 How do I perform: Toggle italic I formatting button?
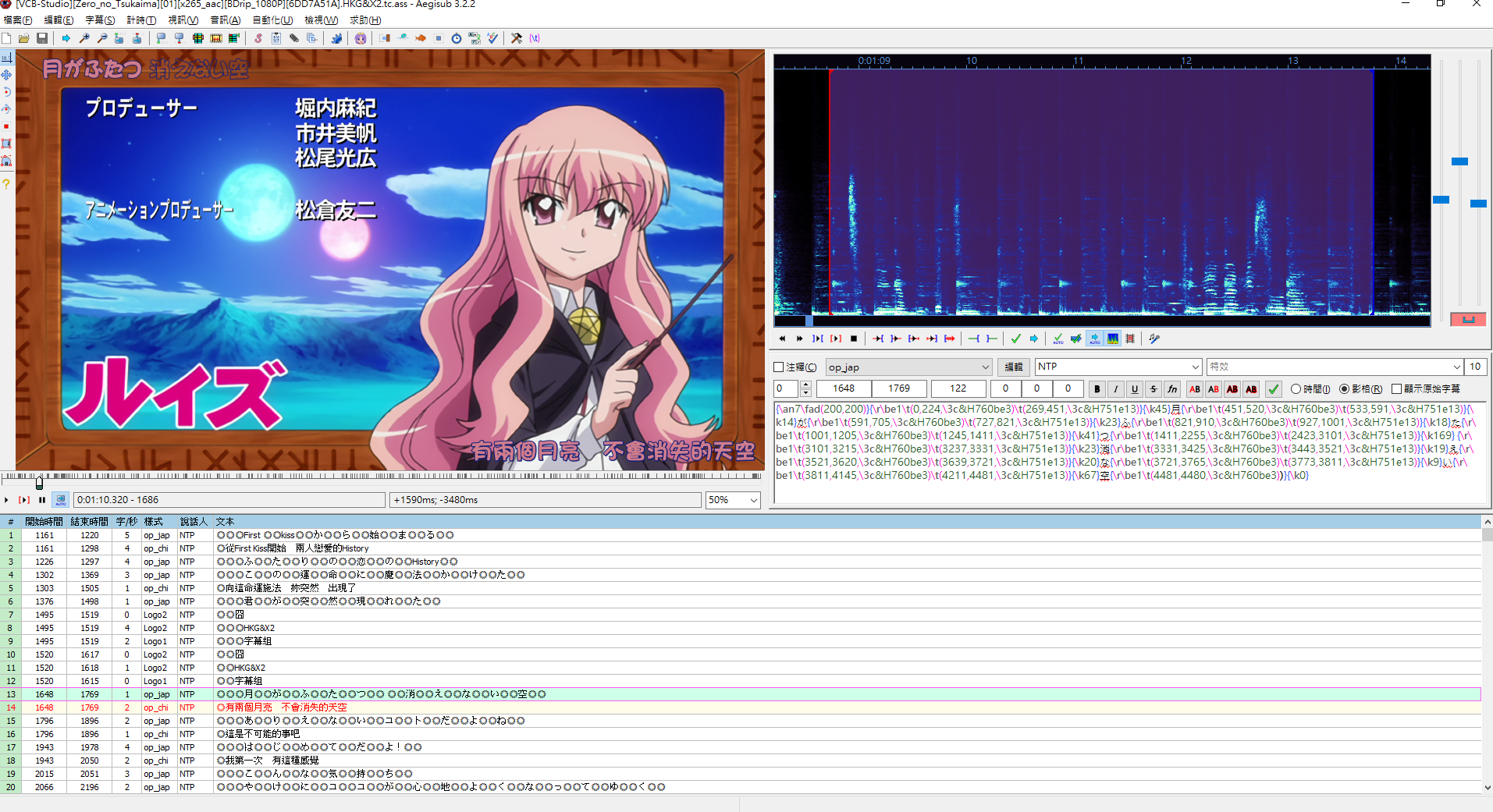click(1116, 389)
